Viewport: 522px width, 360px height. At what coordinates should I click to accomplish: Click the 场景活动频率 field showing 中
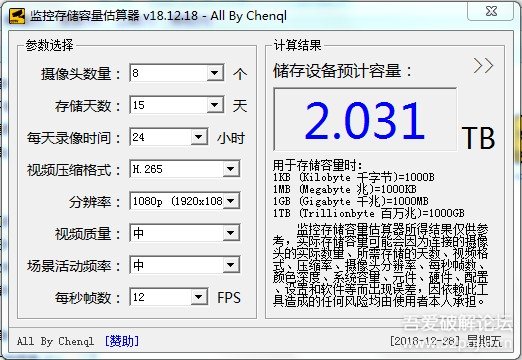pos(184,265)
